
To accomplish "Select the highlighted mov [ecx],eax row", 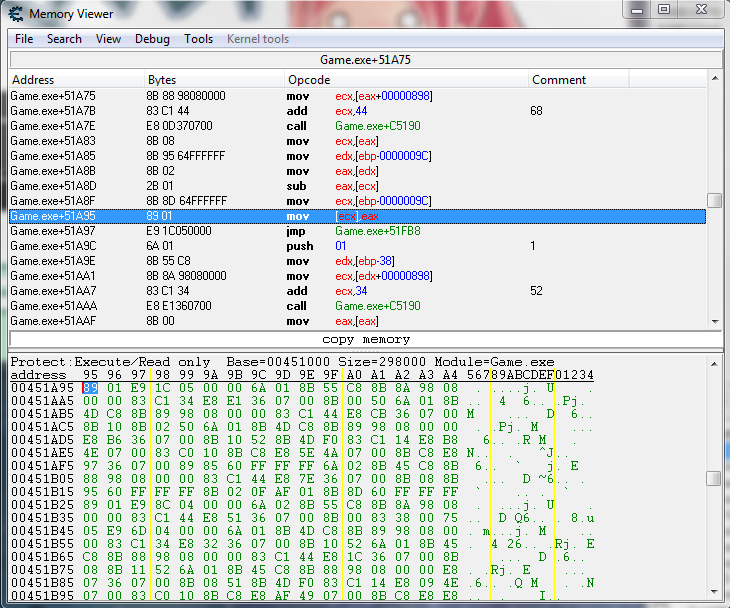I will [x=356, y=216].
